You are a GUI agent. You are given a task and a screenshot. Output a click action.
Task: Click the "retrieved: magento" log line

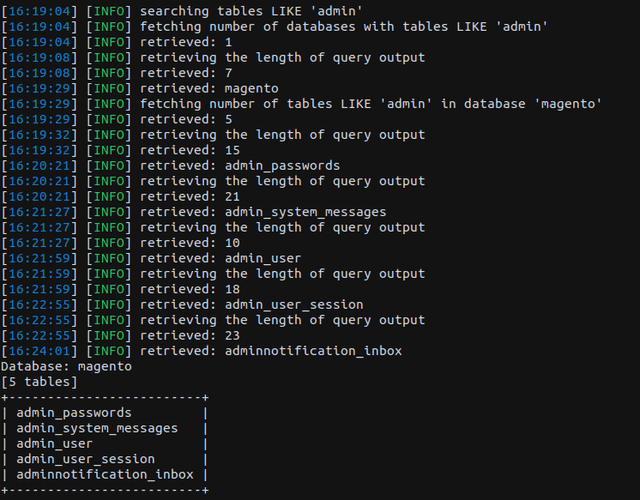[x=209, y=88]
